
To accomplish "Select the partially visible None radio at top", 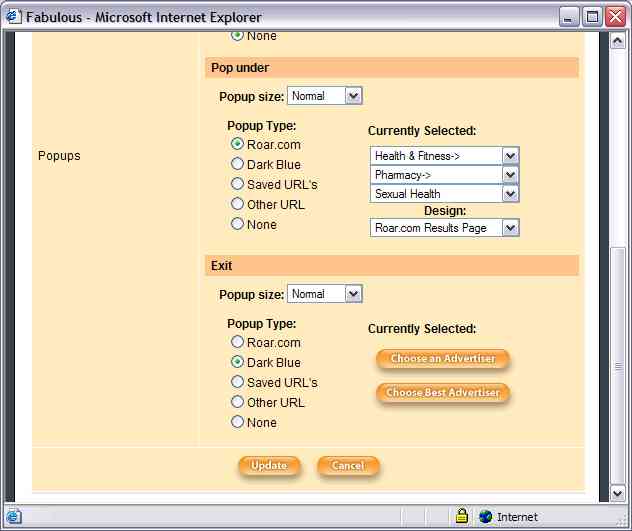I will coord(237,35).
